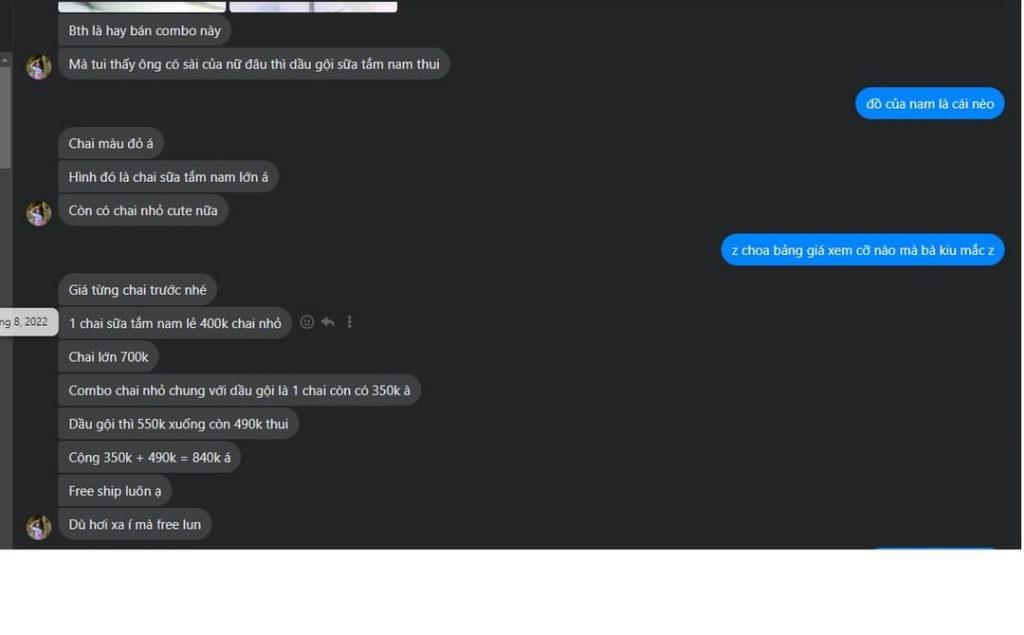Click 'Bth là hay bán combo này' message
The width and height of the screenshot is (1024, 635).
coord(144,30)
